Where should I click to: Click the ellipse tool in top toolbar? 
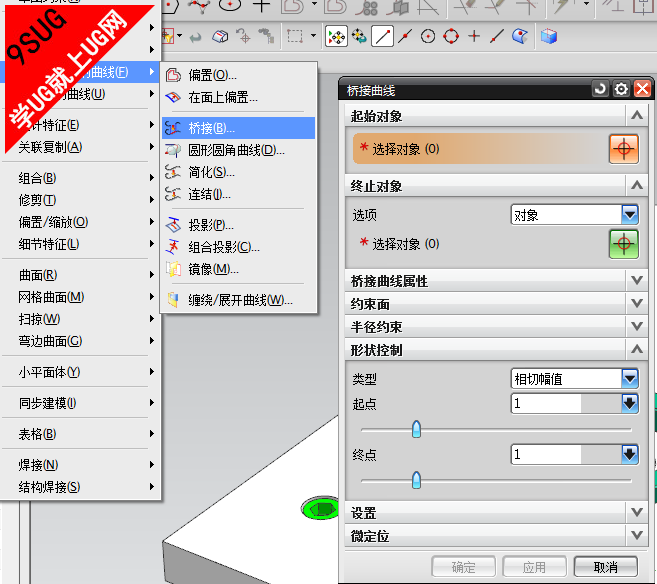click(230, 5)
